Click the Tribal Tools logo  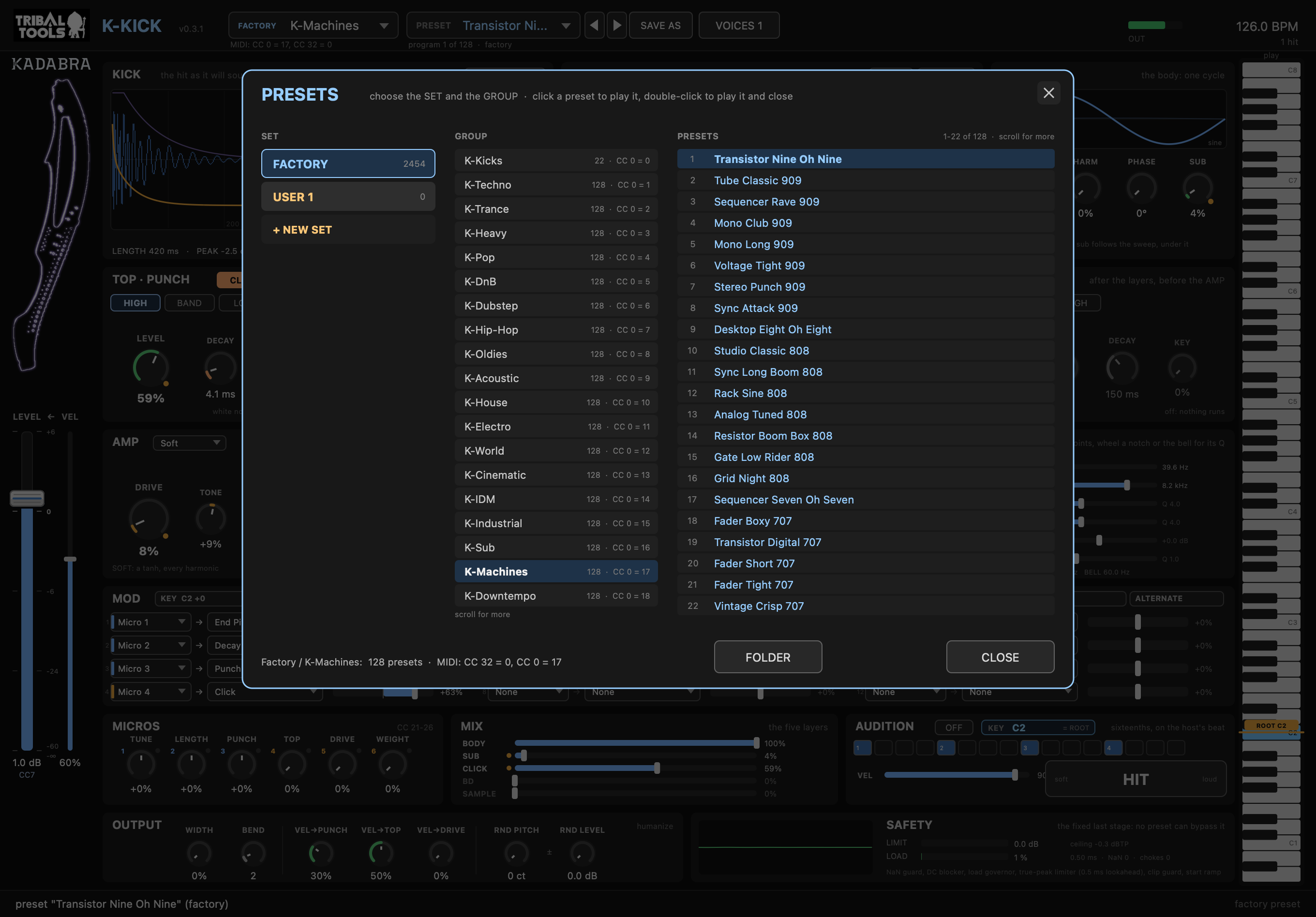click(x=51, y=25)
